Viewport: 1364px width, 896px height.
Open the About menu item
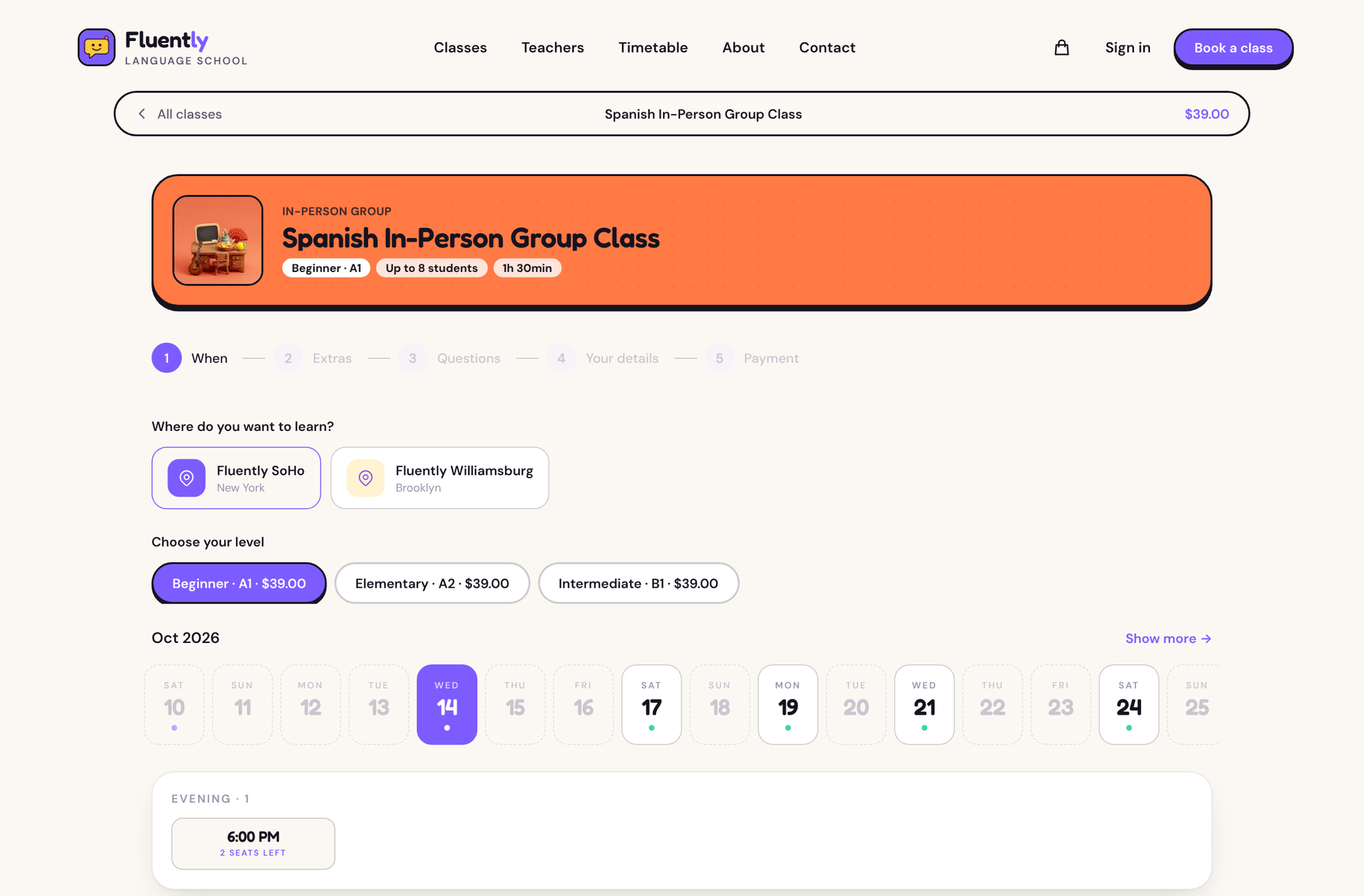pos(743,48)
